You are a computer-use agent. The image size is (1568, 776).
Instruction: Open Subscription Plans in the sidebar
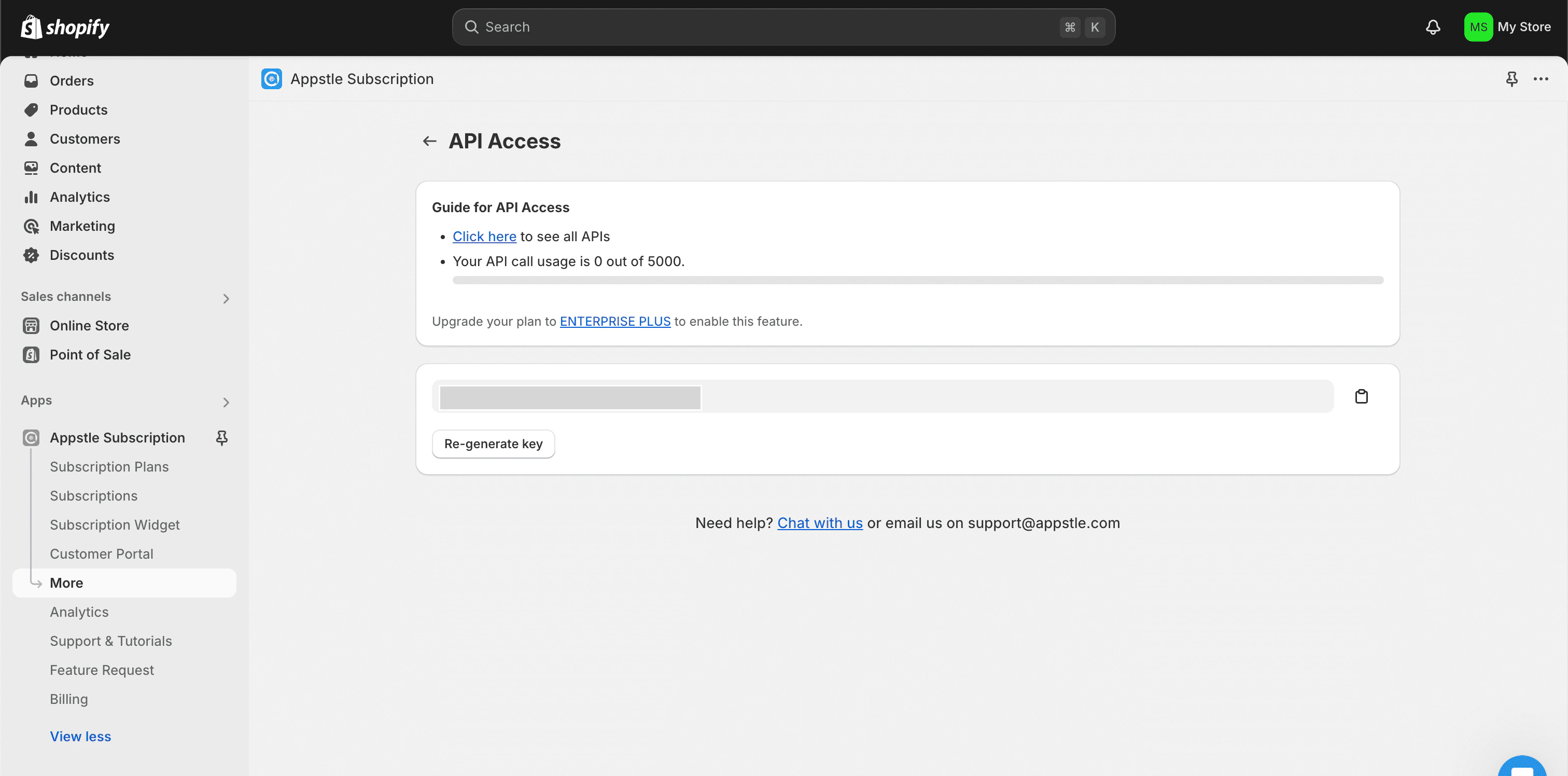[x=109, y=466]
